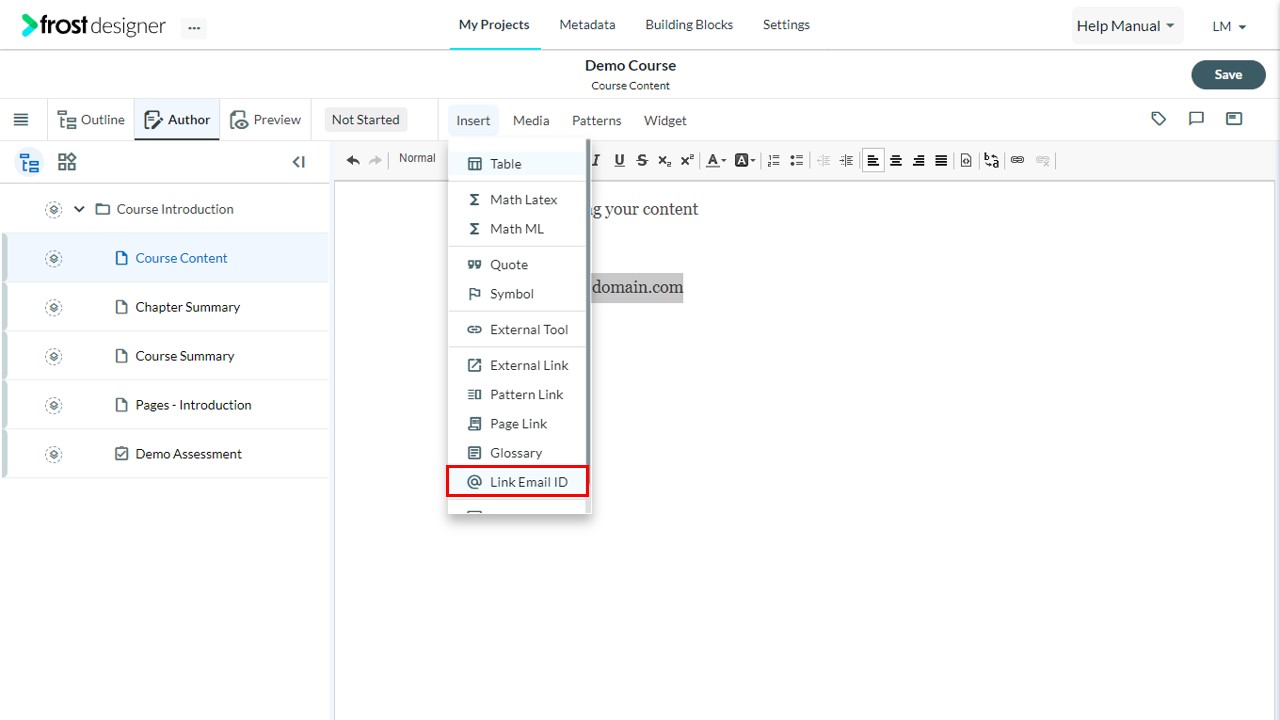Open the Media menu
The height and width of the screenshot is (720, 1280).
coord(531,120)
